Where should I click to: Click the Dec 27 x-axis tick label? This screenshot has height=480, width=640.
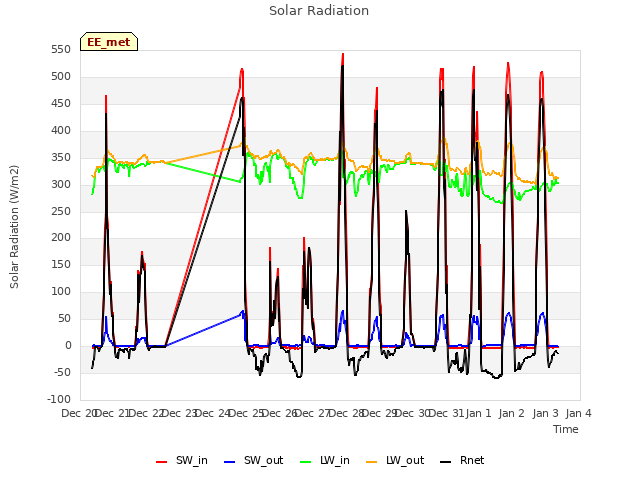pyautogui.click(x=314, y=413)
